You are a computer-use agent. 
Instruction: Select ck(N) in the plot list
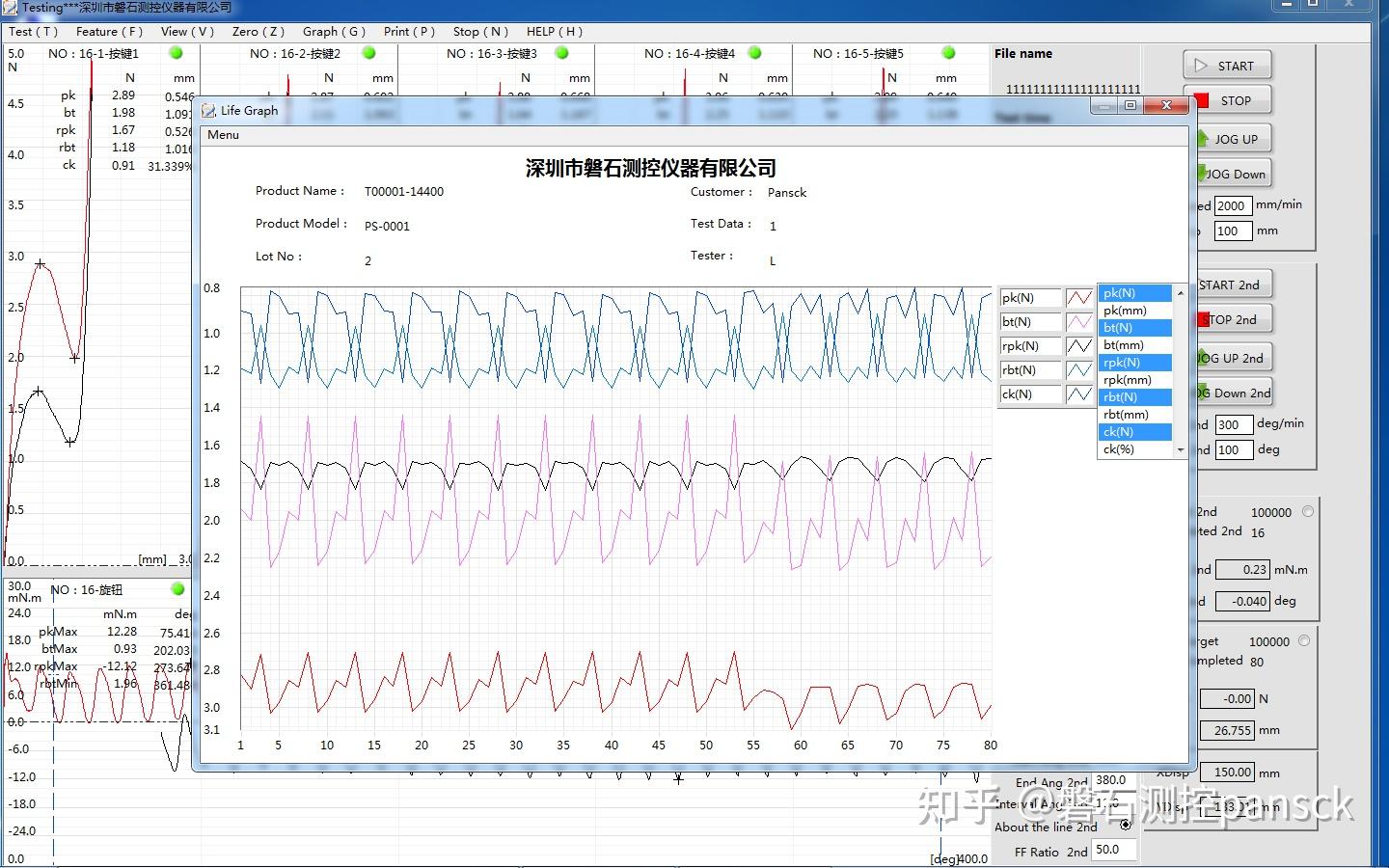(1135, 432)
